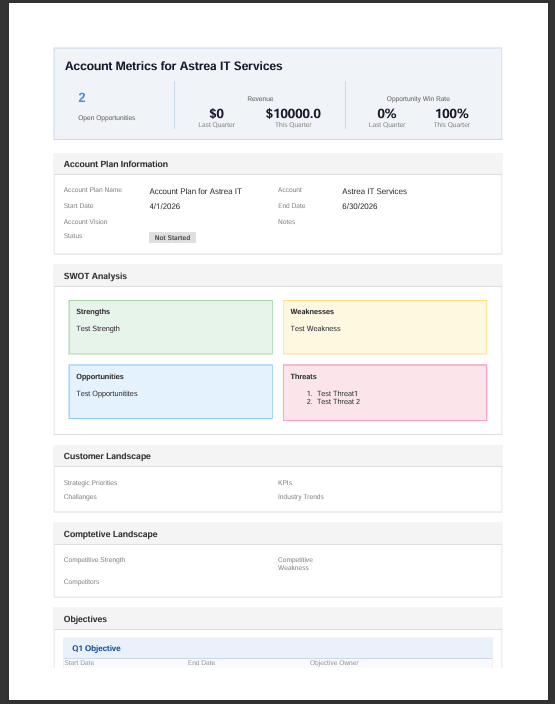Click the 'Opportunities' heading in blue box
The height and width of the screenshot is (704, 555).
[100, 377]
